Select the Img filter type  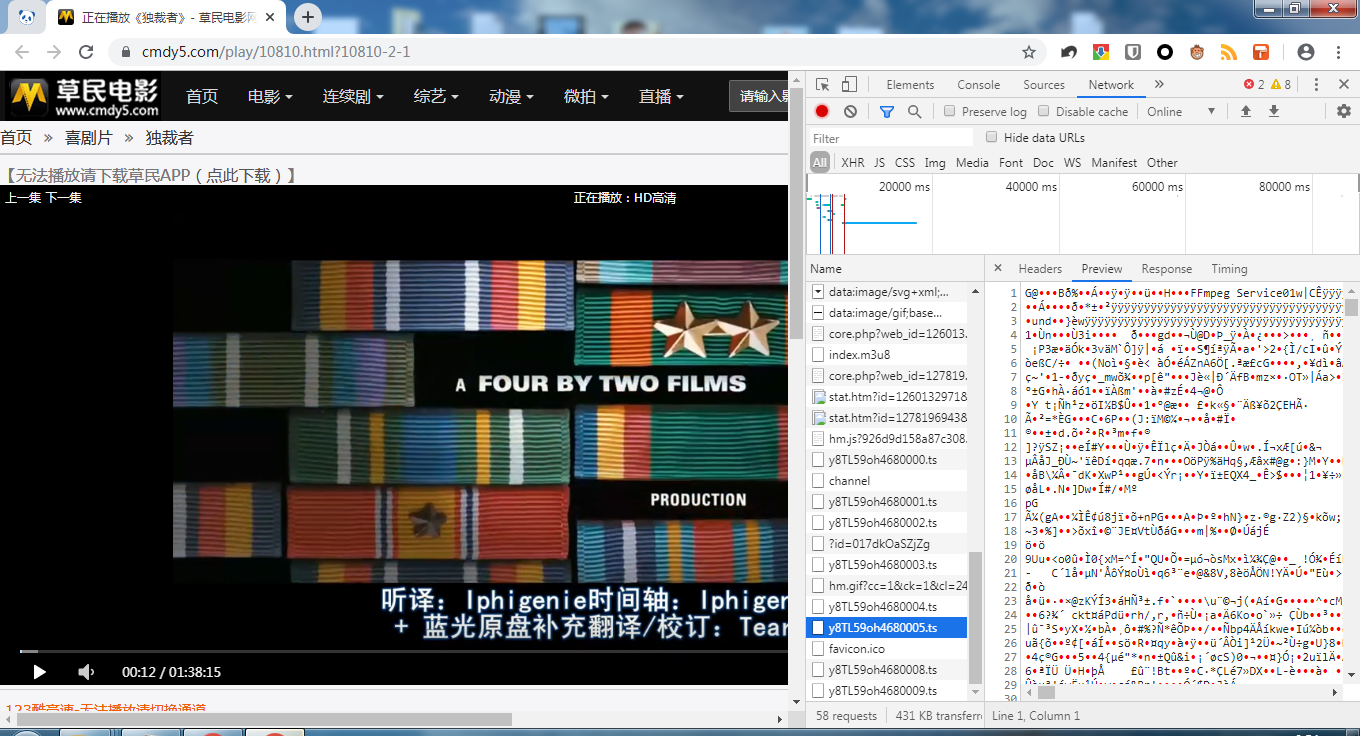[x=935, y=163]
